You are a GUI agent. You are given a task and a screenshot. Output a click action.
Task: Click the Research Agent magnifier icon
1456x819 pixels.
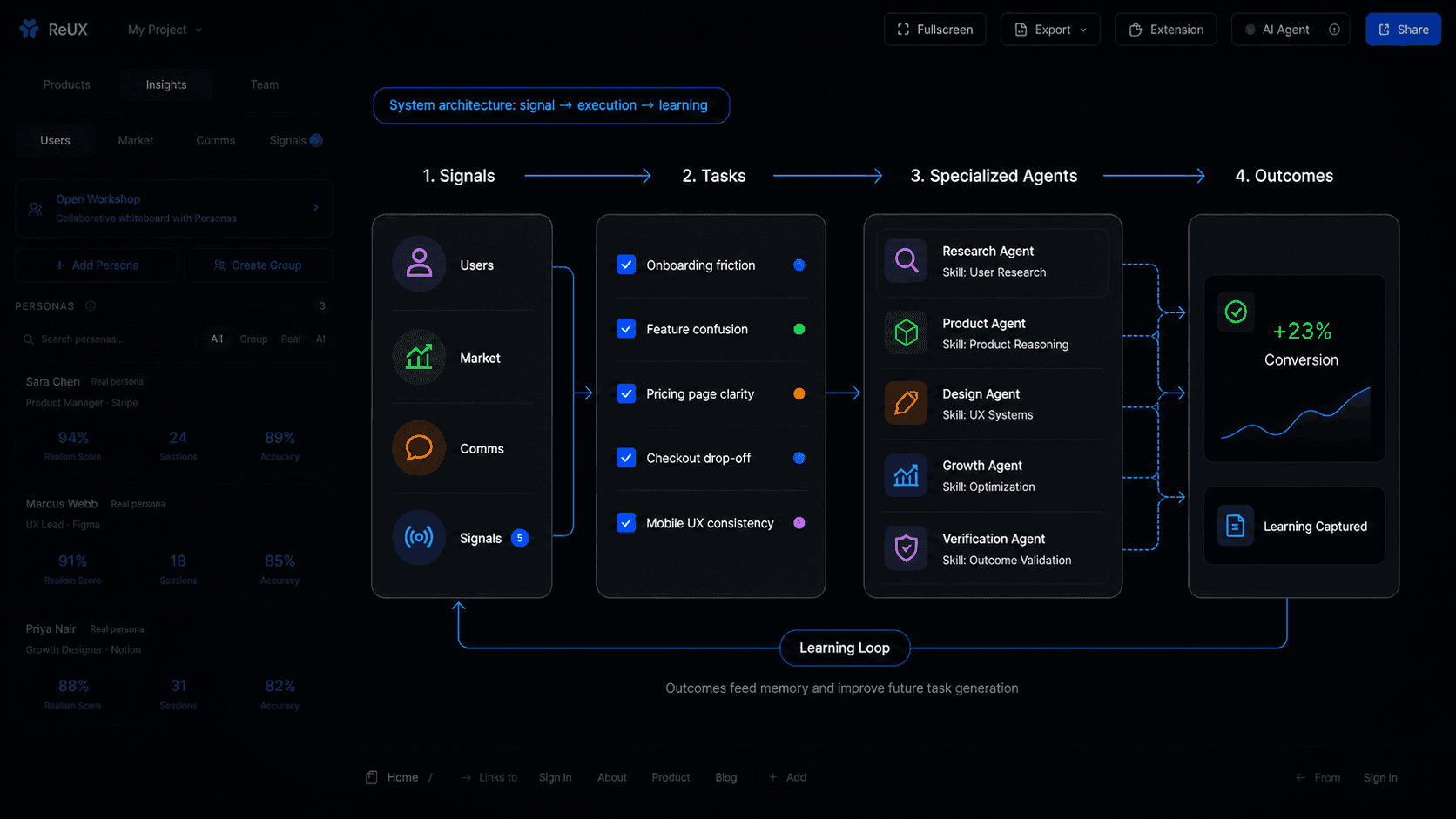tap(906, 260)
